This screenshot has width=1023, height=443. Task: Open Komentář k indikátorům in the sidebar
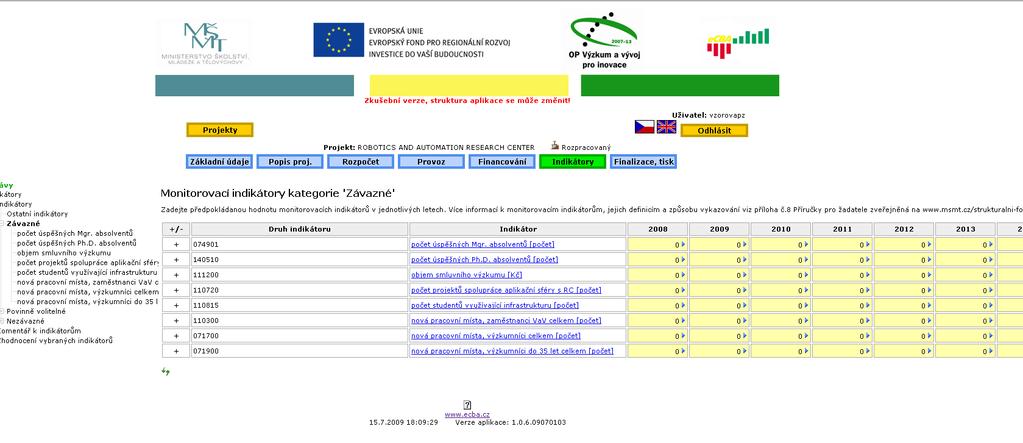(x=40, y=331)
